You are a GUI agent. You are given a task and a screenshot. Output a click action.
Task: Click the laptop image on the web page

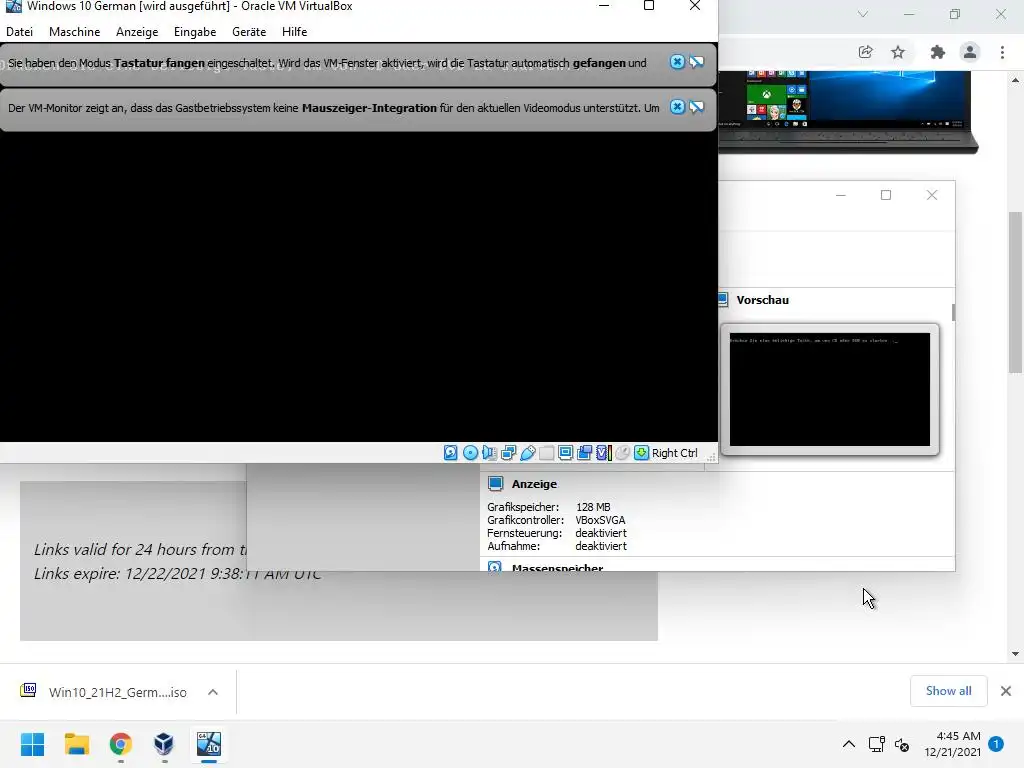(x=848, y=112)
